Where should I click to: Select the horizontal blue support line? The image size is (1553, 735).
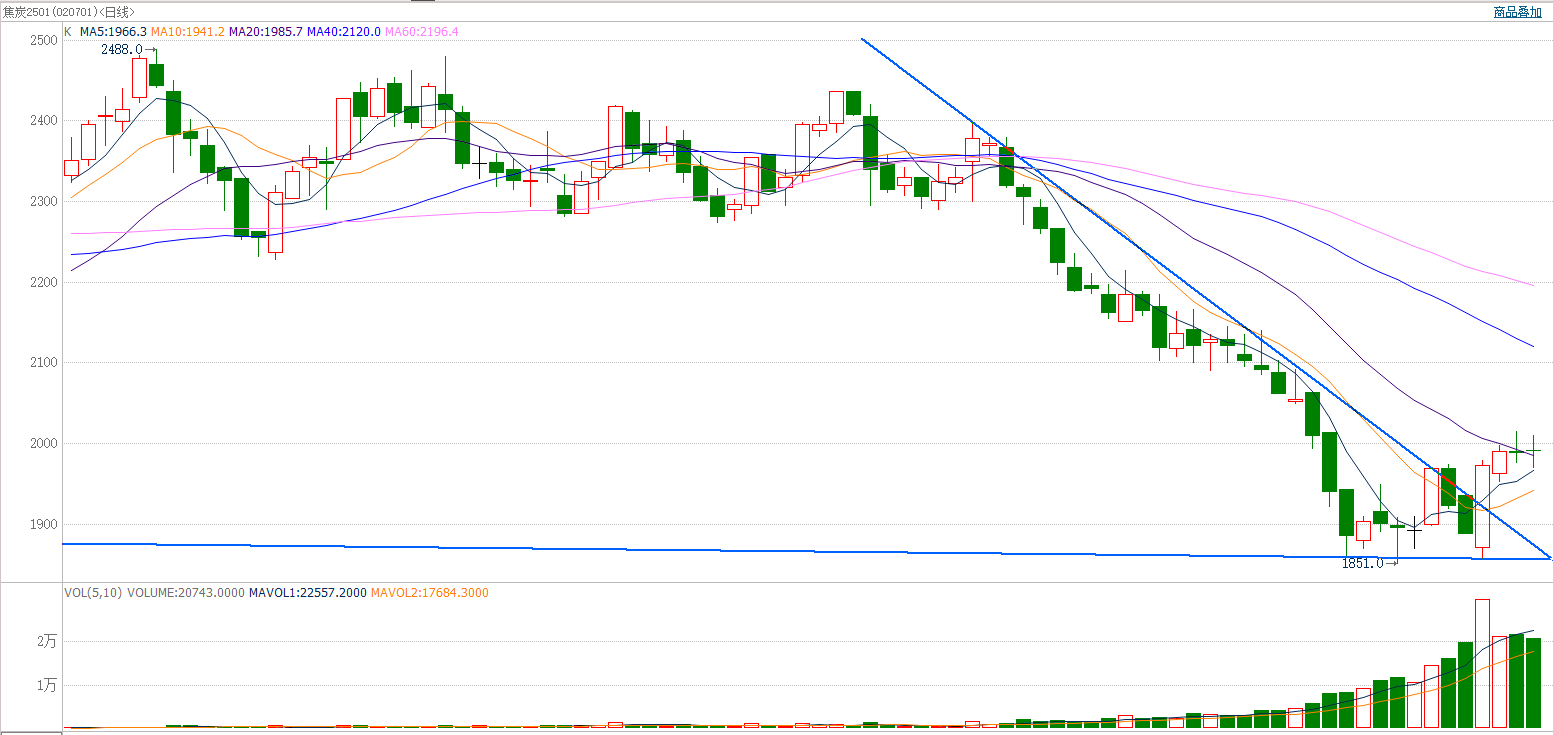[806, 551]
